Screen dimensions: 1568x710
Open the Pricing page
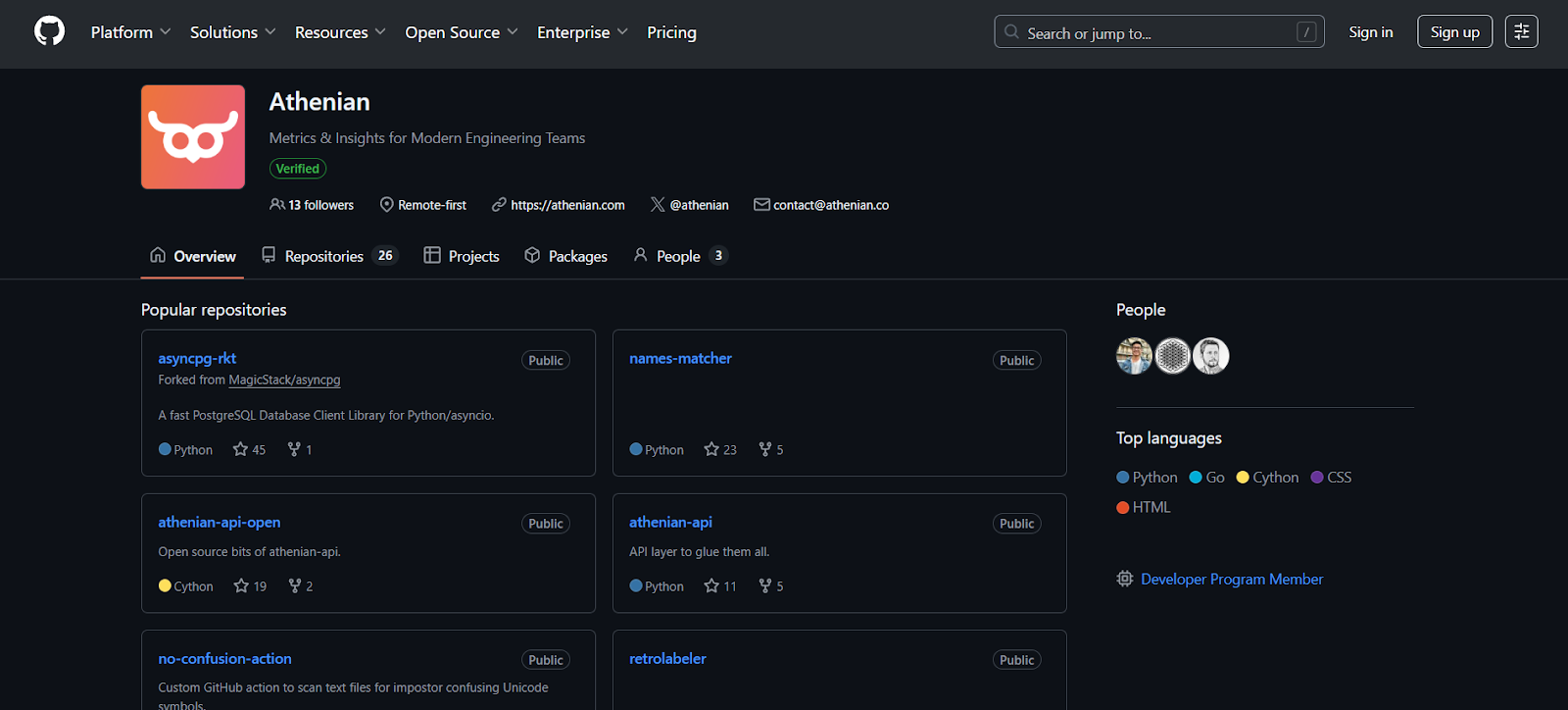pyautogui.click(x=671, y=32)
